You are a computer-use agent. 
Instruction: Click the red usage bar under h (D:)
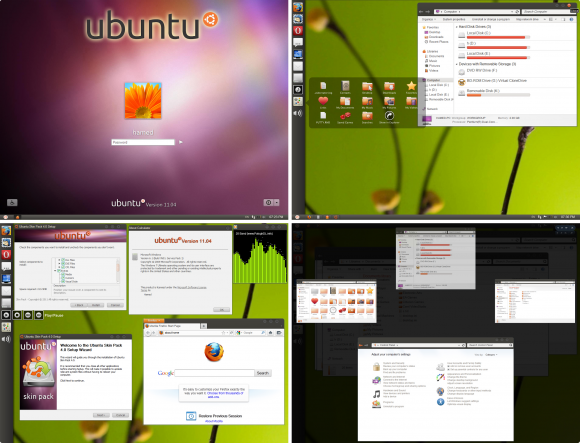tap(498, 47)
